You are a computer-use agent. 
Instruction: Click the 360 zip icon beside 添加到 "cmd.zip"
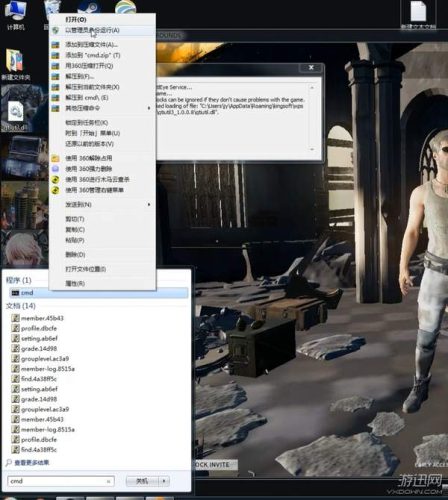coord(55,55)
